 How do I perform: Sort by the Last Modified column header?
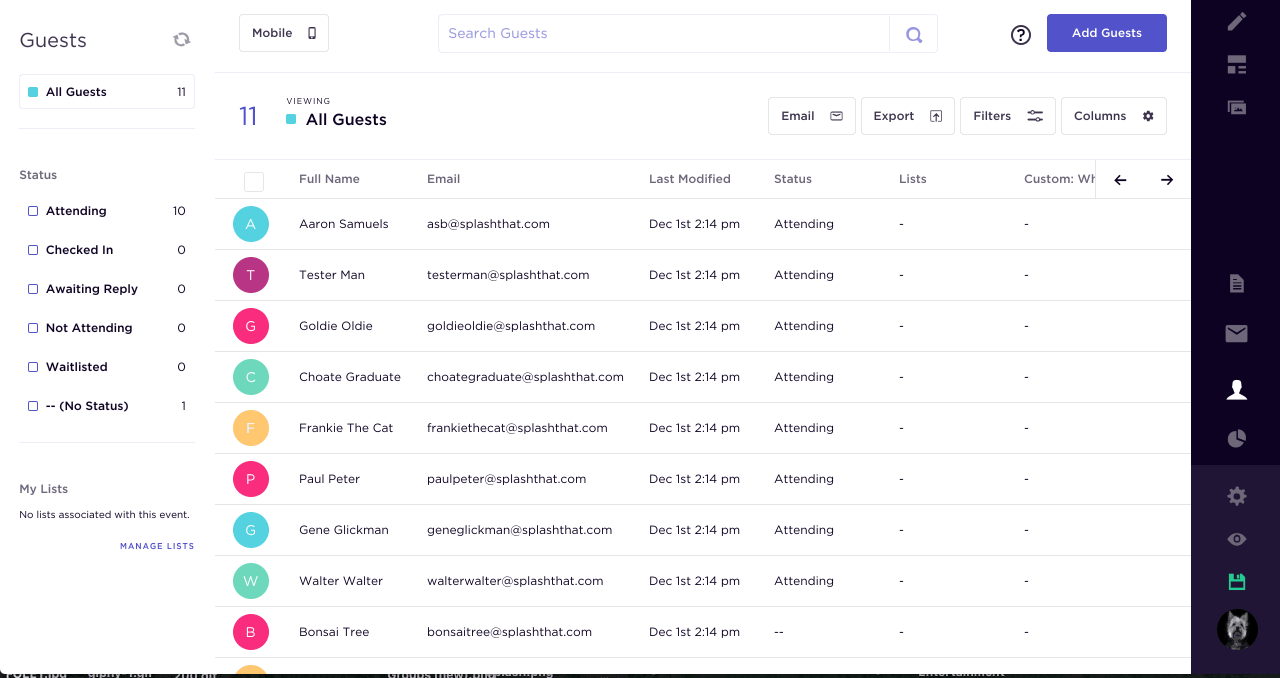690,179
